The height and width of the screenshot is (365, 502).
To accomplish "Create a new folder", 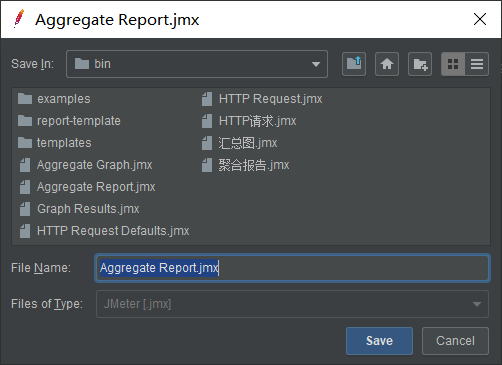I will click(x=420, y=64).
